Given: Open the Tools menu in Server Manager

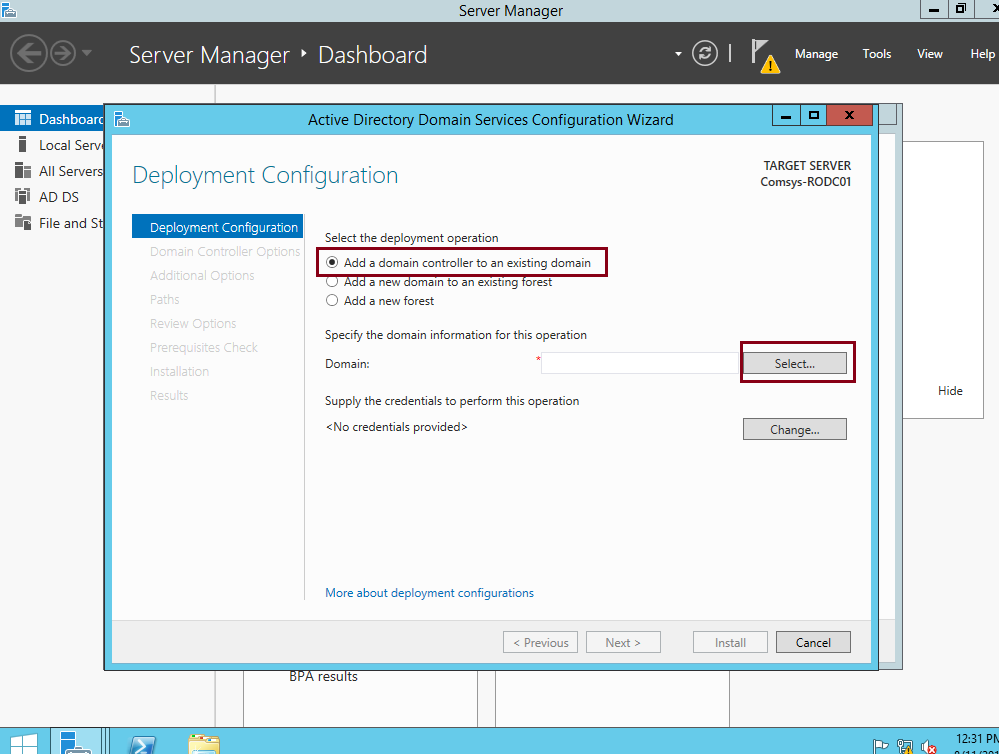Looking at the screenshot, I should [876, 54].
